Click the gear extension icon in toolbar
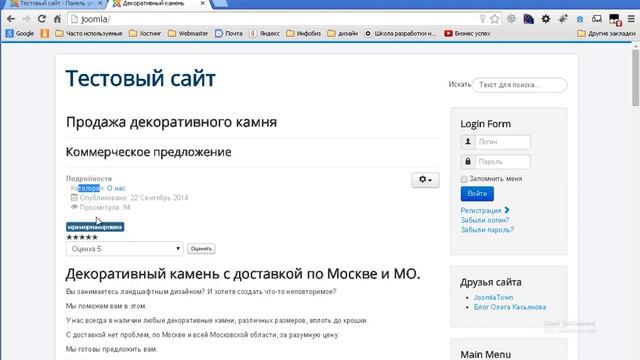Screen dimensions: 640x360 pyautogui.click(x=546, y=19)
